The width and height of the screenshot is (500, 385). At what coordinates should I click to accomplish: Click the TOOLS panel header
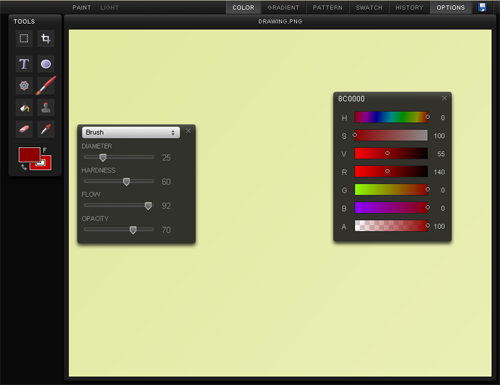pyautogui.click(x=24, y=21)
